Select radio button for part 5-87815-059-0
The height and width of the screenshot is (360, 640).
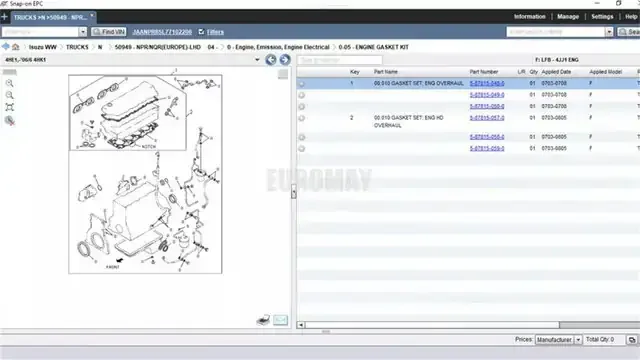(x=302, y=149)
